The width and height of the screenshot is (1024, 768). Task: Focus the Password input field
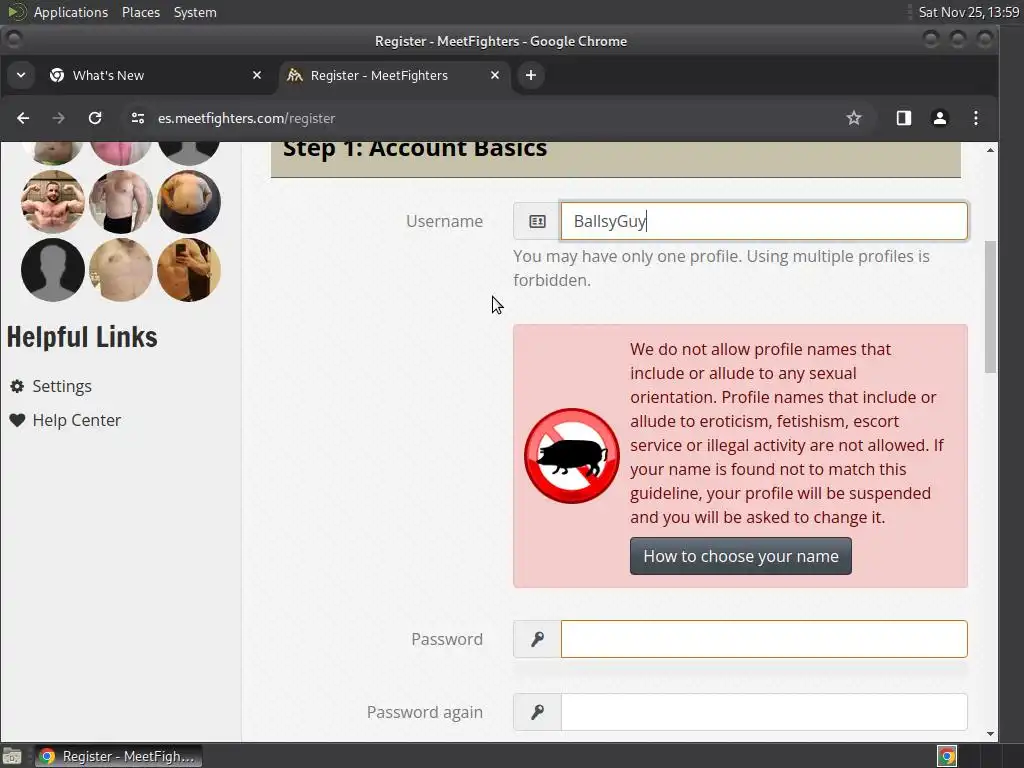pos(763,639)
